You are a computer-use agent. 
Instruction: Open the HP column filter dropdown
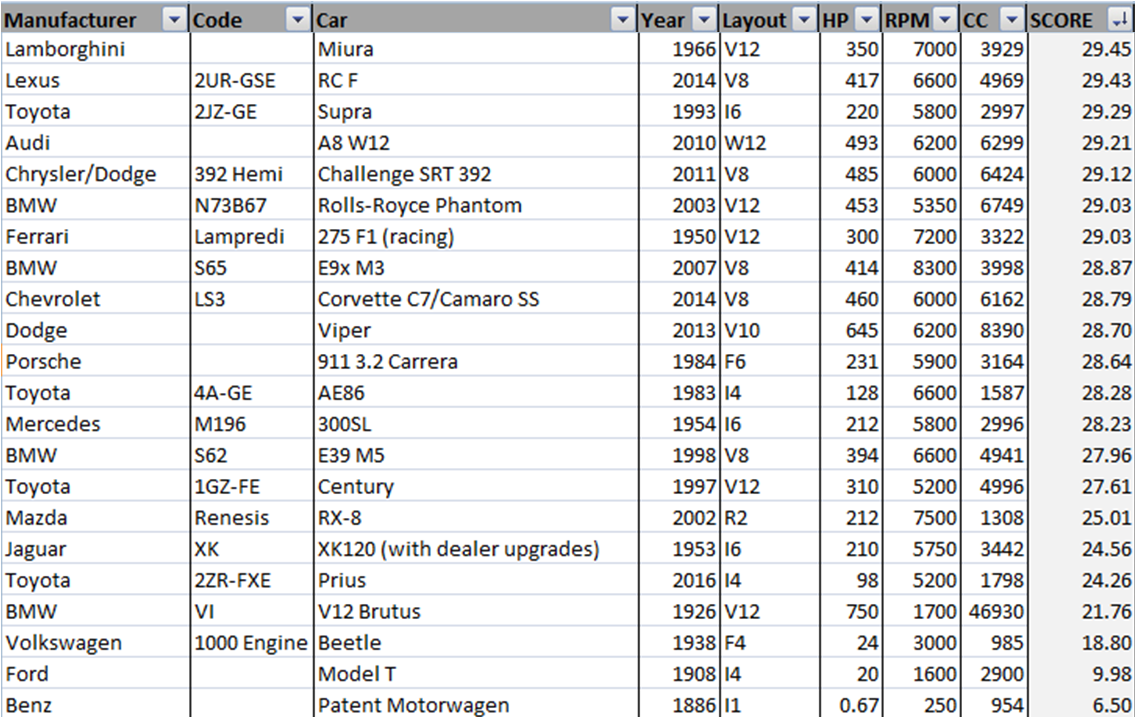pyautogui.click(x=866, y=20)
